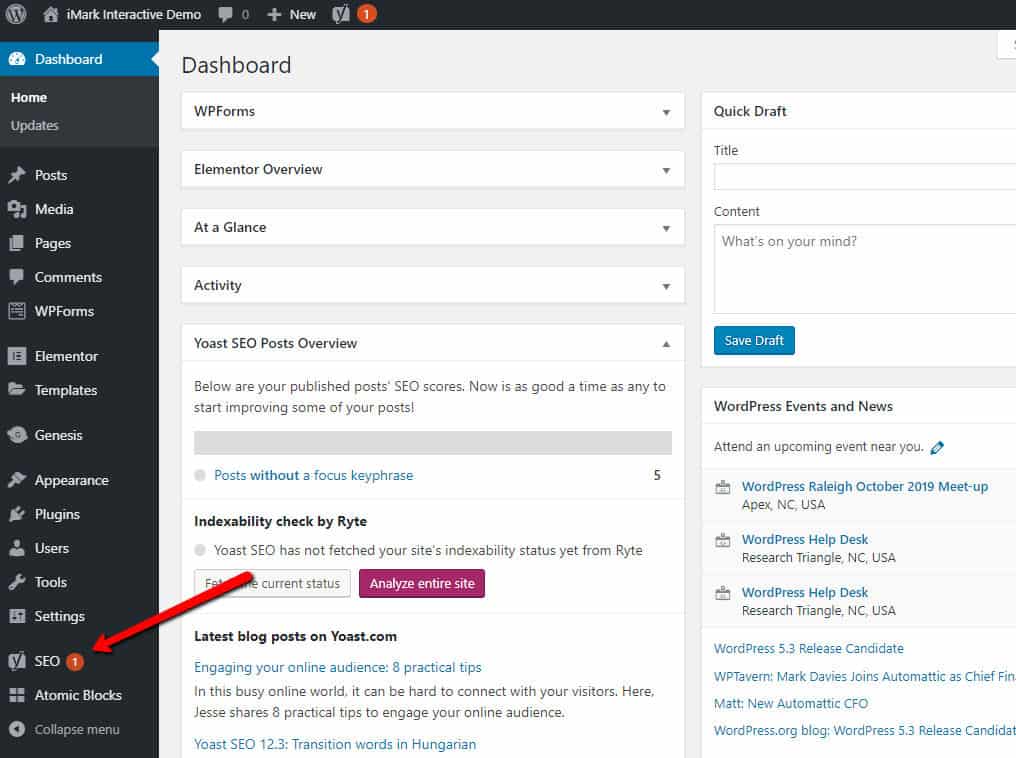
Task: Expand the At a Glance widget
Action: point(666,228)
